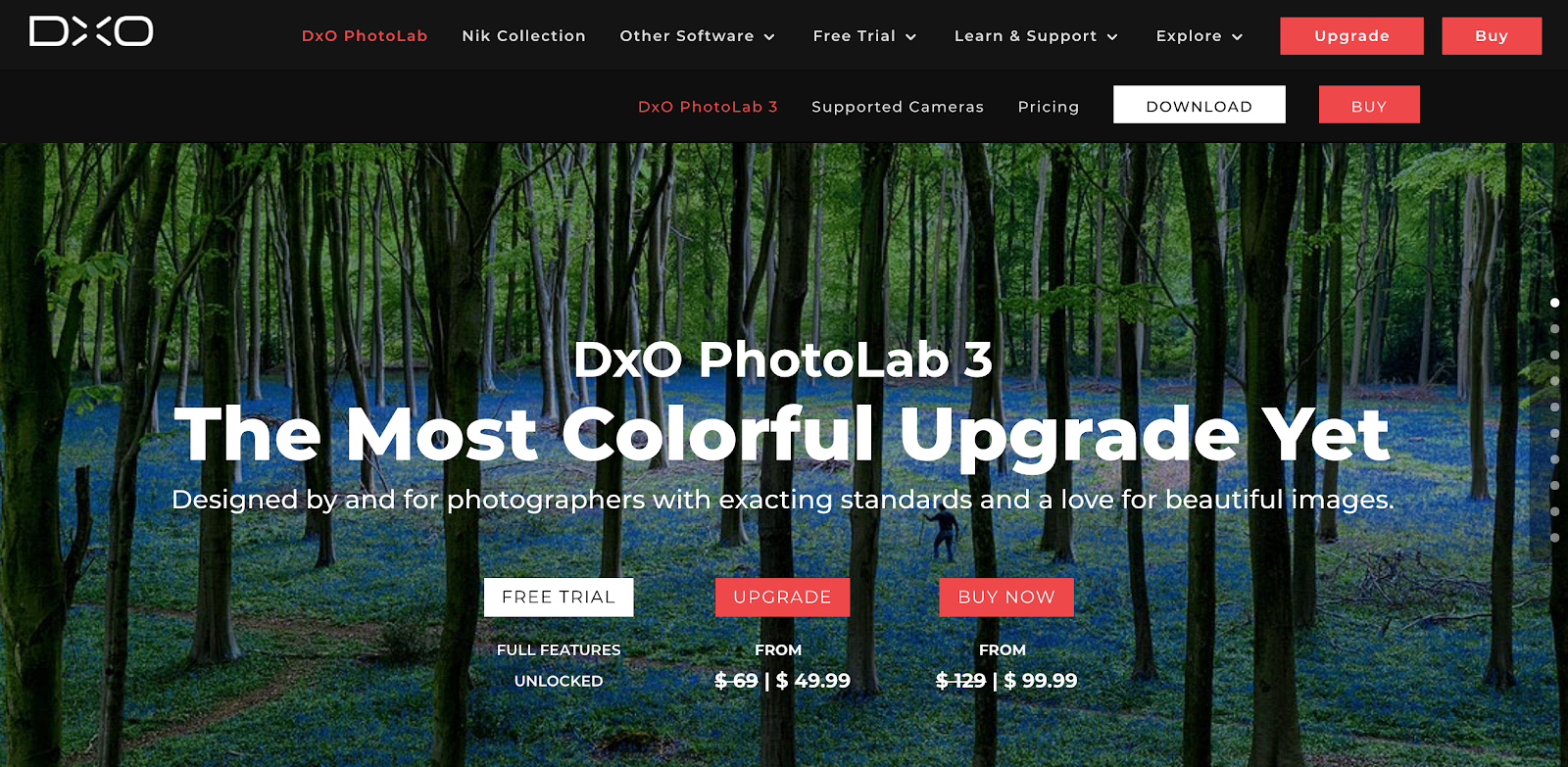1568x767 pixels.
Task: Expand the Explore menu chevron
Action: pyautogui.click(x=1237, y=37)
